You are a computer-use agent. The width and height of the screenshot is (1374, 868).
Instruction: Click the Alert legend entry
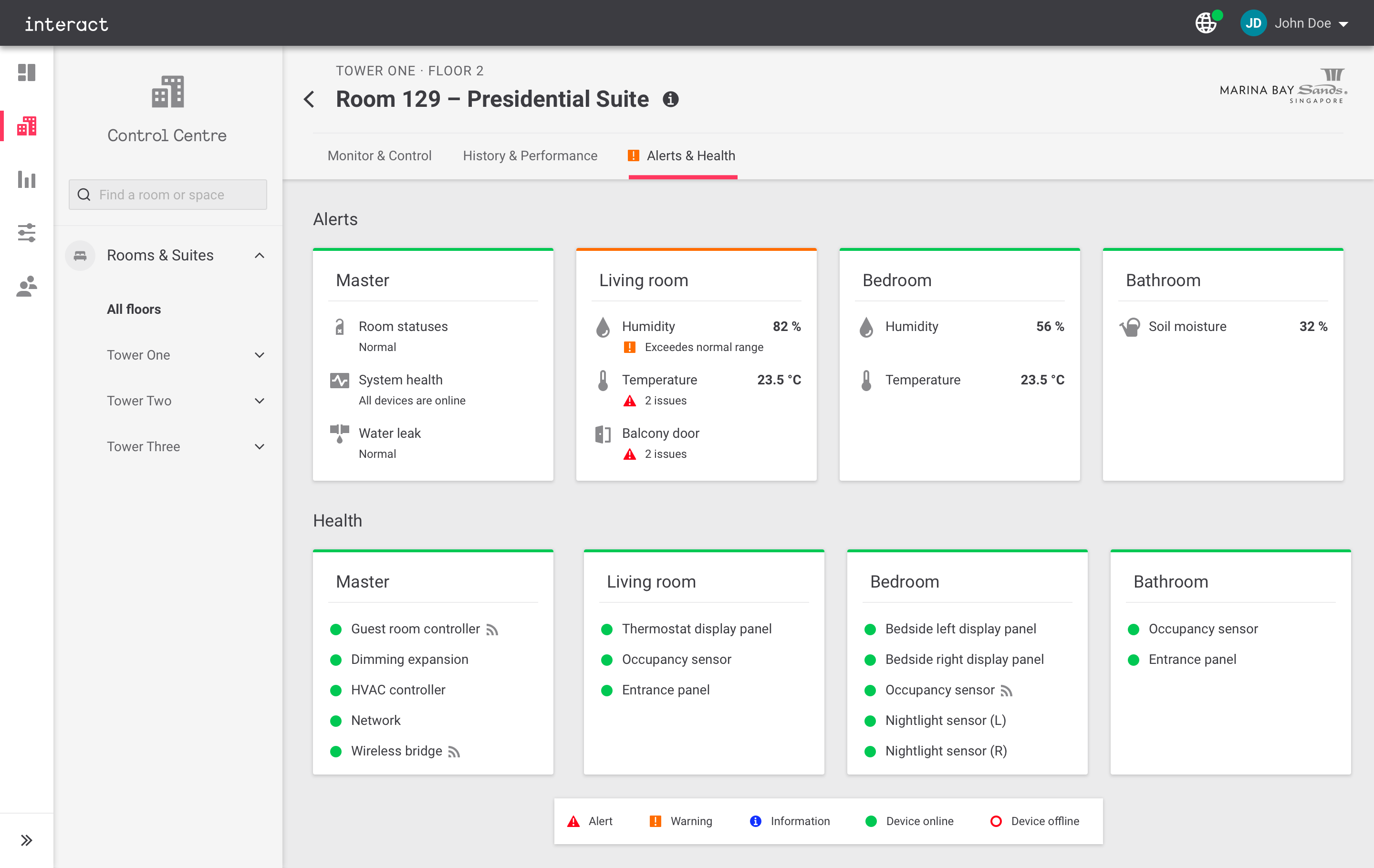coord(589,821)
